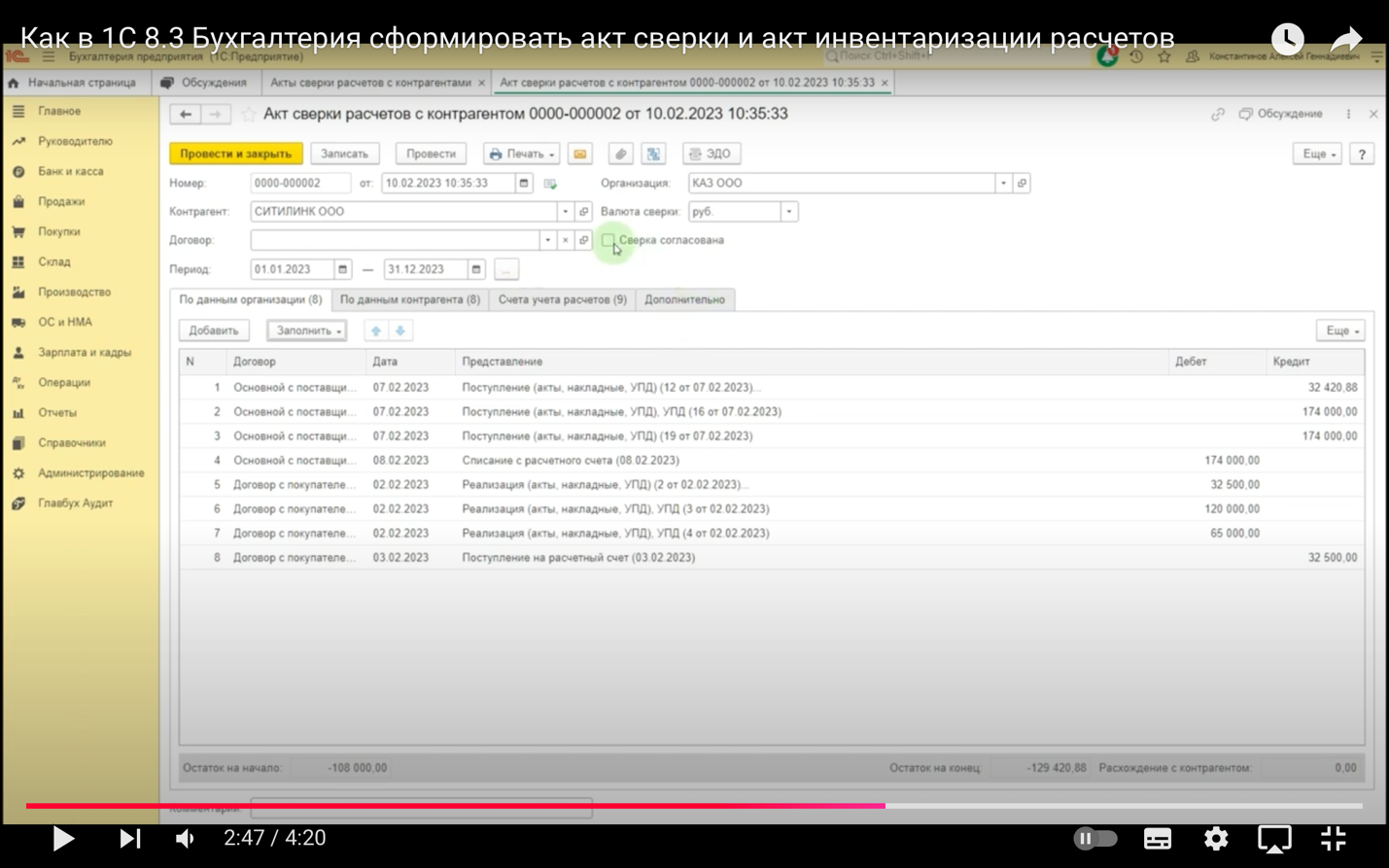The height and width of the screenshot is (868, 1389).
Task: Close the current document tab
Action: tap(885, 83)
